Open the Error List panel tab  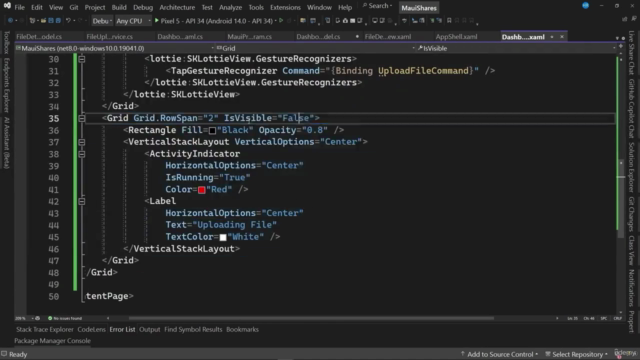[122, 329]
